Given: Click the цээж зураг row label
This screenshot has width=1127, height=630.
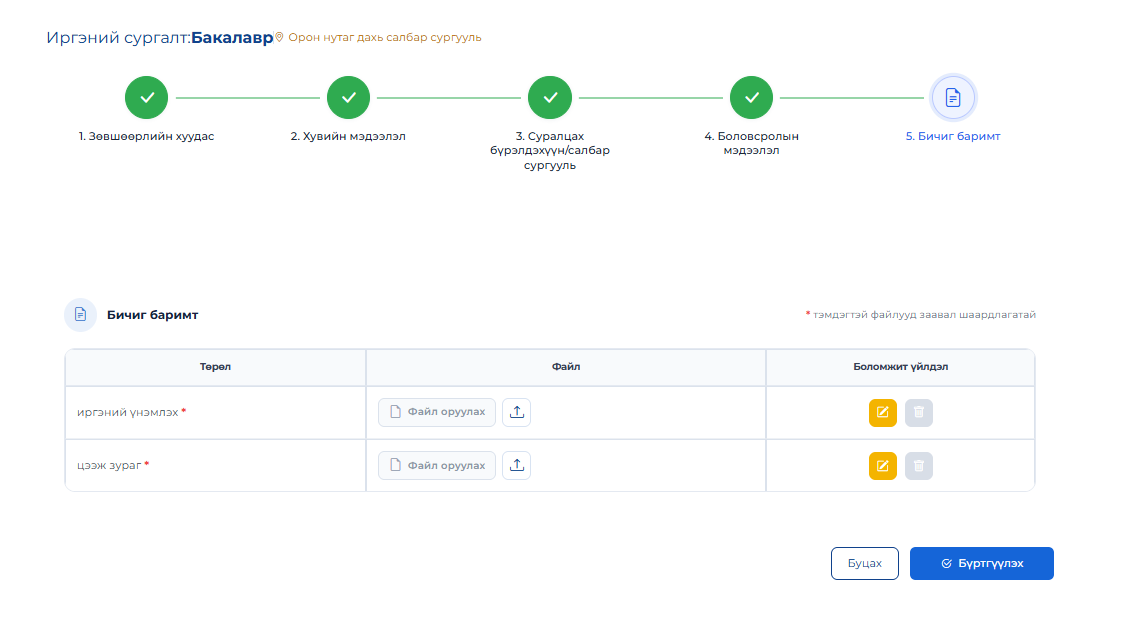Looking at the screenshot, I should (109, 465).
